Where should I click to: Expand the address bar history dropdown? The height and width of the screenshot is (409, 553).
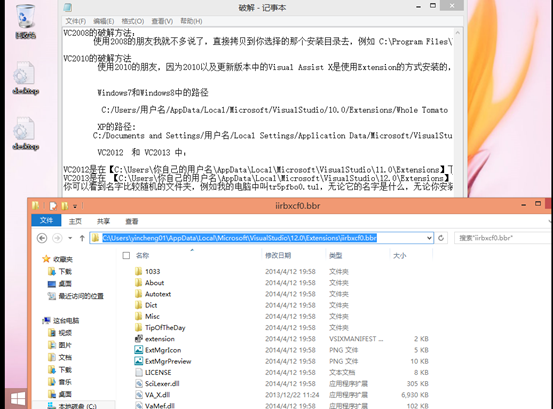[429, 238]
